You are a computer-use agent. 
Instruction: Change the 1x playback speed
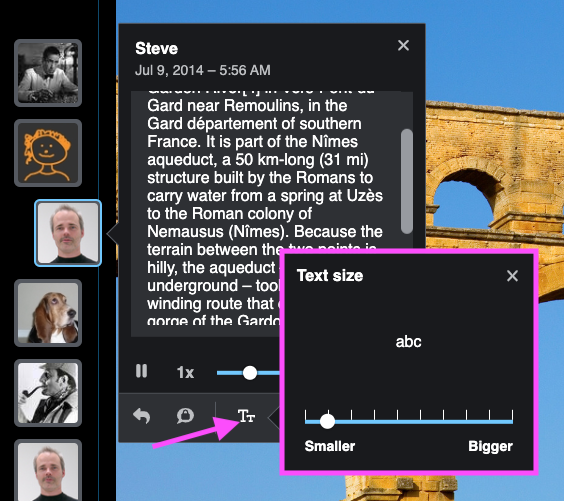click(185, 372)
